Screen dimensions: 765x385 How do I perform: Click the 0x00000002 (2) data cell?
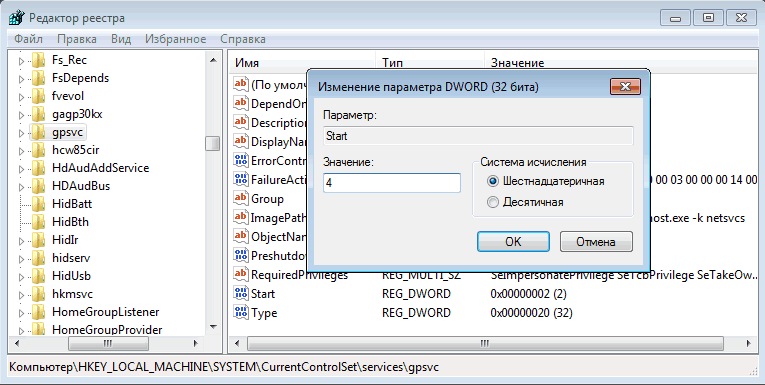click(x=528, y=294)
